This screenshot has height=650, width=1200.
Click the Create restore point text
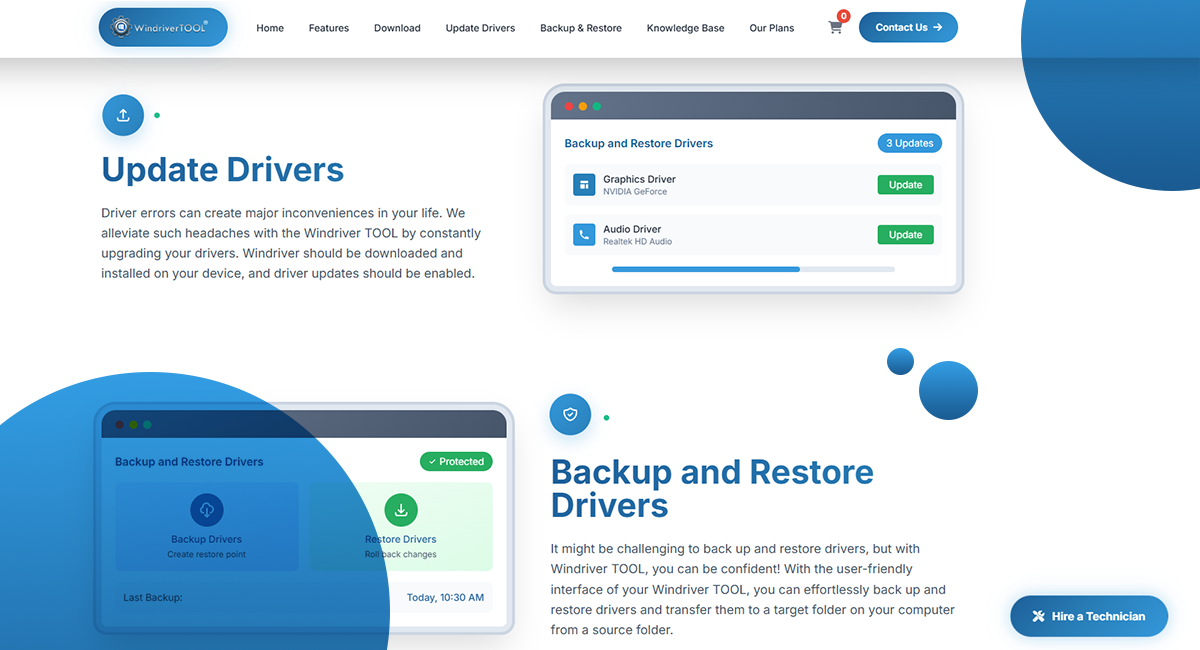[207, 554]
